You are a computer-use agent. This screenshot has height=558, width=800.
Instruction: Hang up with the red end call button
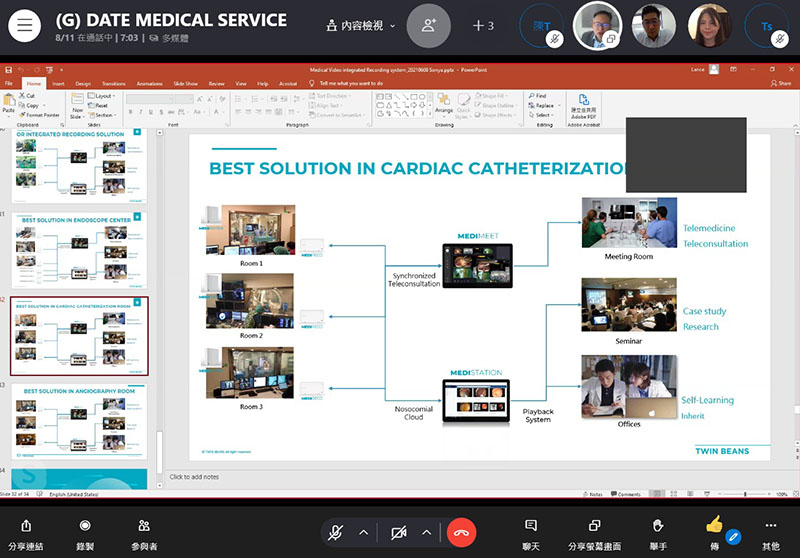[x=461, y=532]
